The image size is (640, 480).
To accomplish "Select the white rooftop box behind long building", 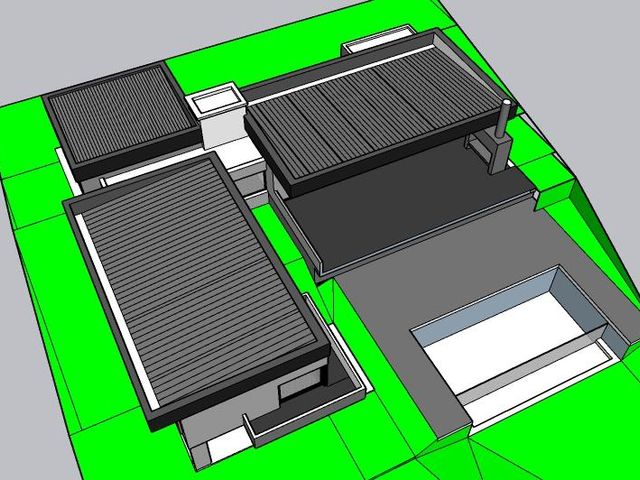I will 378,40.
